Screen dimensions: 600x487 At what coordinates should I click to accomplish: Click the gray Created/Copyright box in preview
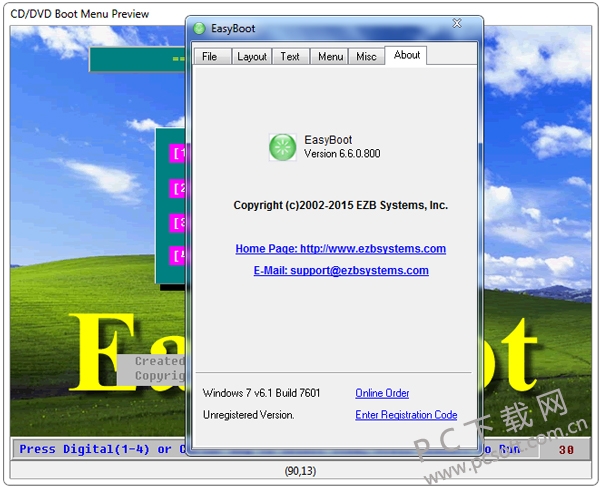[152, 369]
